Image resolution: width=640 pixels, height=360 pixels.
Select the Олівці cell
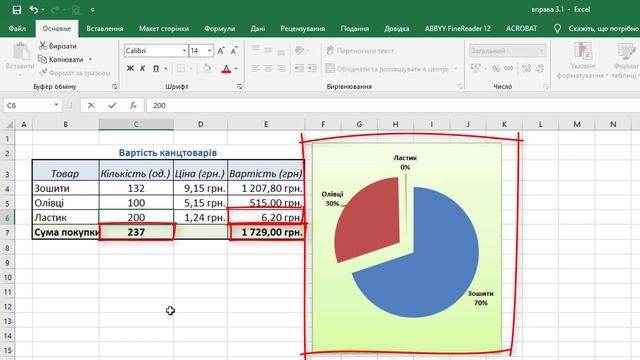tap(65, 203)
